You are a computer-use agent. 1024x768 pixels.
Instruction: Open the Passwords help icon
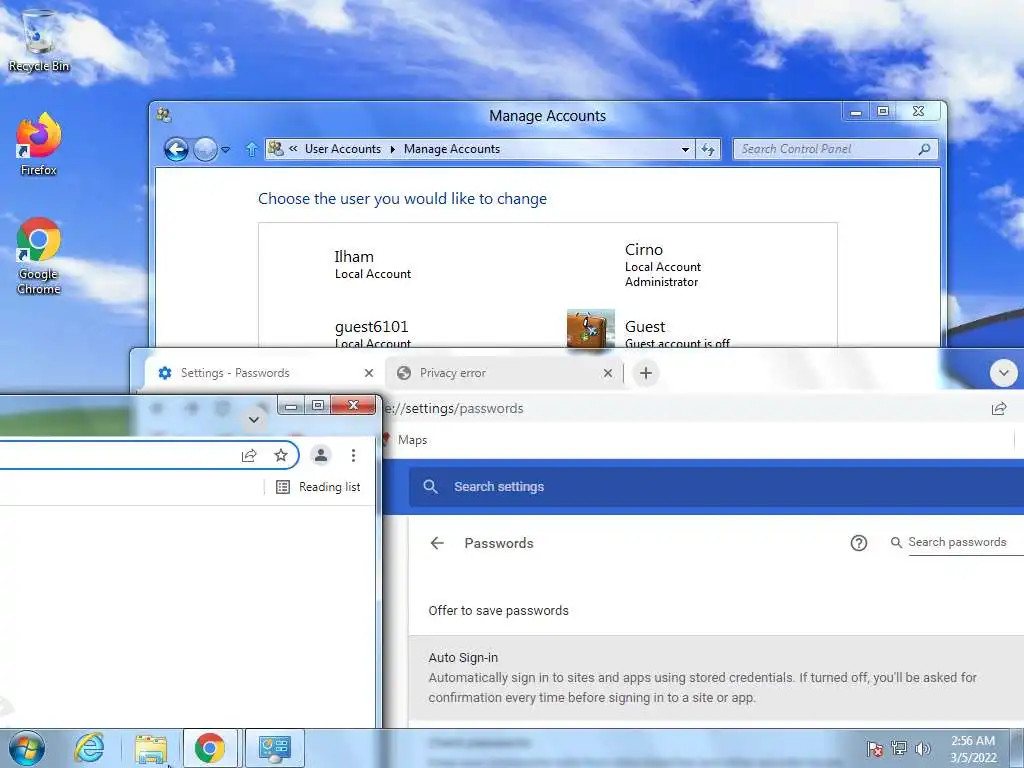(859, 543)
